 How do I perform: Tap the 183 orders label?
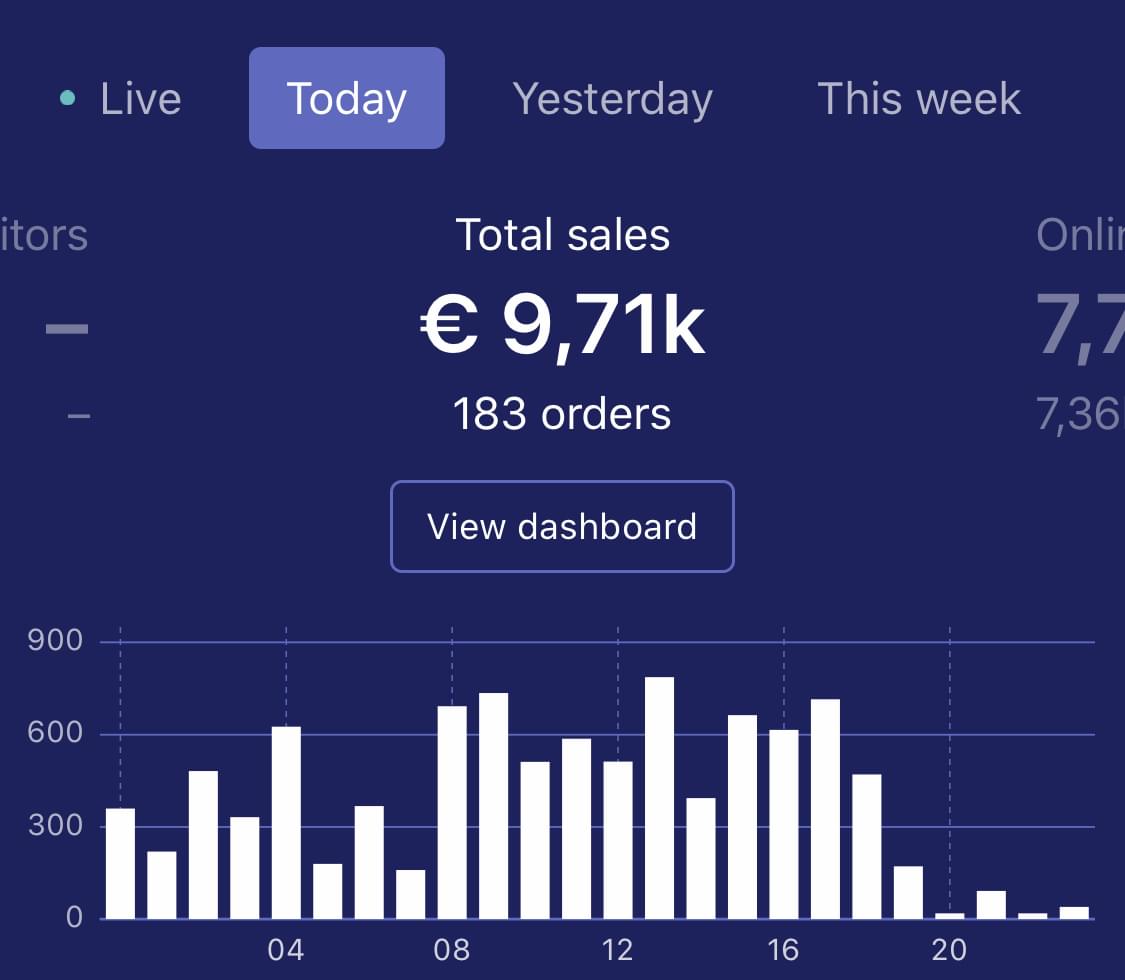(x=562, y=414)
